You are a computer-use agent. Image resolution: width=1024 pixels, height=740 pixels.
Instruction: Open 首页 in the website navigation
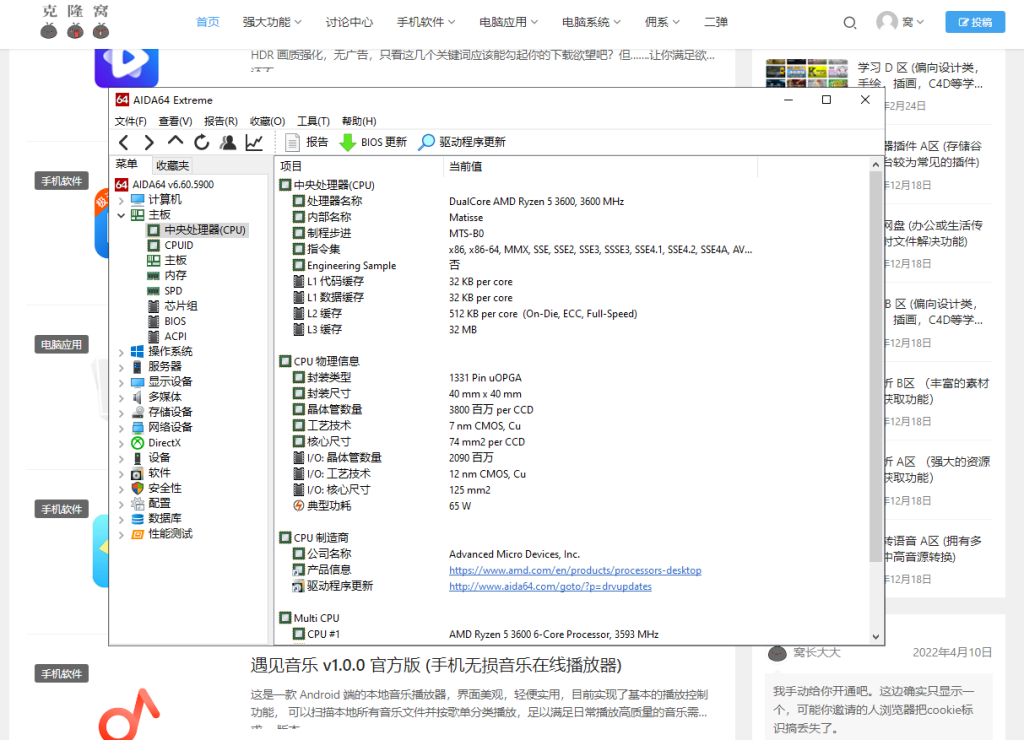pyautogui.click(x=208, y=22)
